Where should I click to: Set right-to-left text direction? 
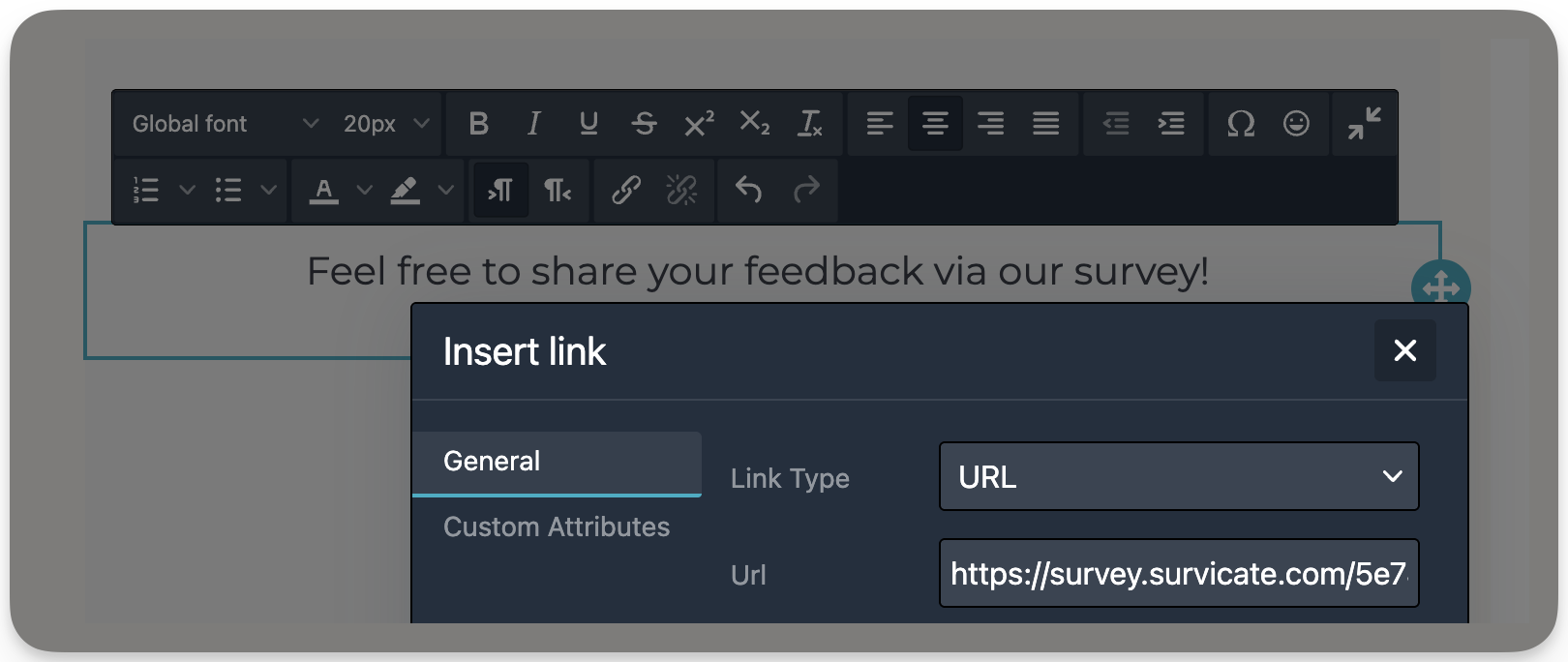(557, 191)
